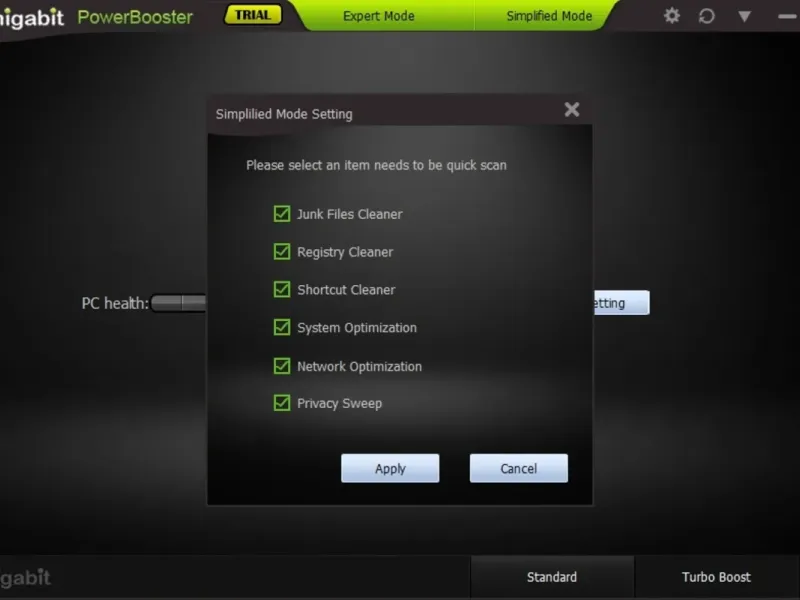Viewport: 800px width, 600px height.
Task: Open the dropdown triangle menu in title bar
Action: [x=744, y=17]
